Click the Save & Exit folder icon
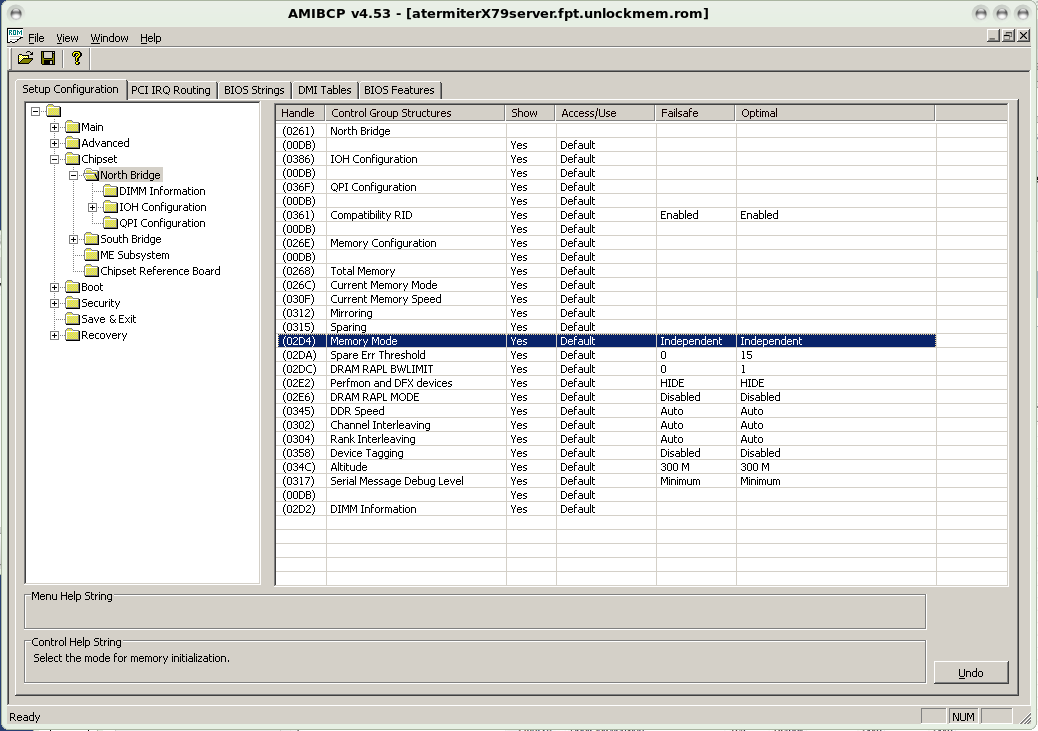1038x731 pixels. point(72,319)
